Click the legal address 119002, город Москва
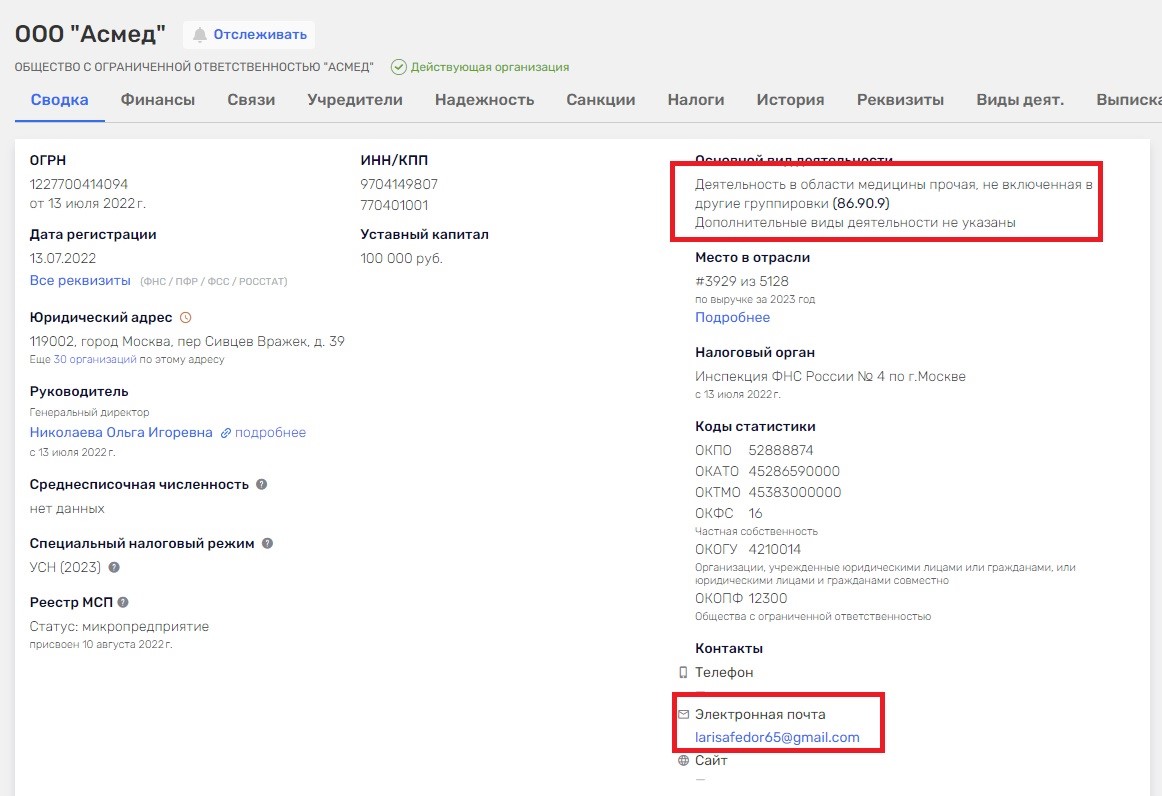Screen dimensions: 1162x796 coord(187,342)
